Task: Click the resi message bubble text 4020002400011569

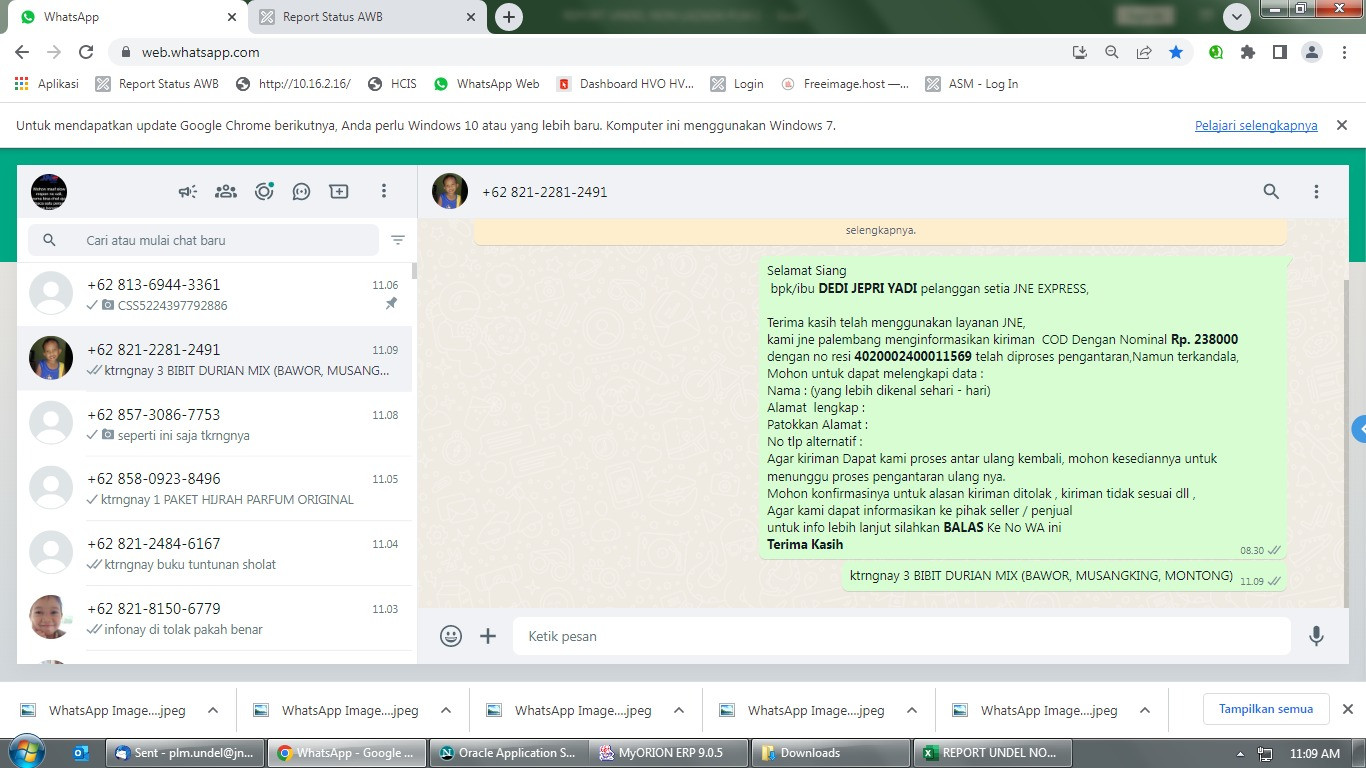Action: (913, 357)
